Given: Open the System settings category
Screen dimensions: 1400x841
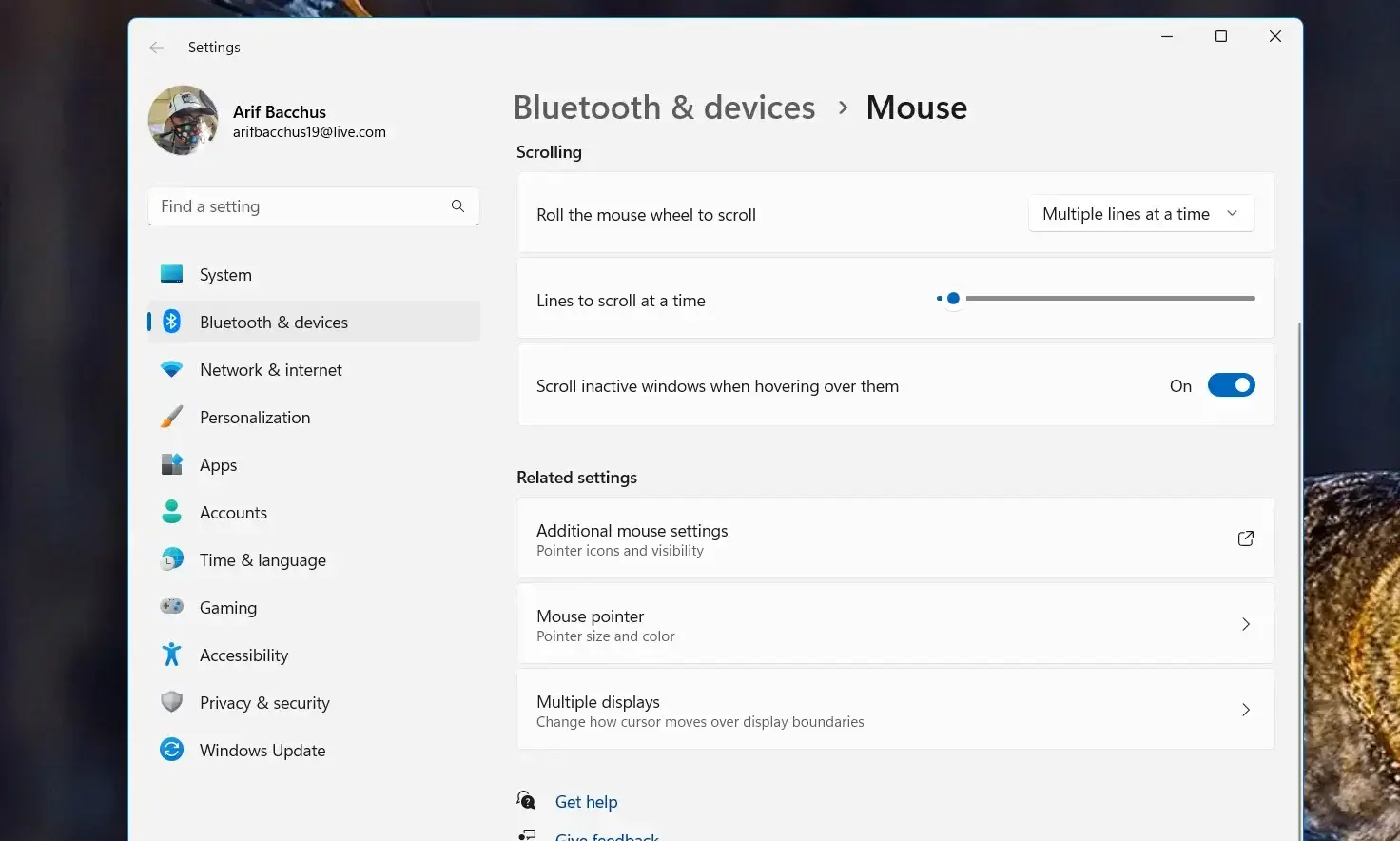Looking at the screenshot, I should (314, 274).
